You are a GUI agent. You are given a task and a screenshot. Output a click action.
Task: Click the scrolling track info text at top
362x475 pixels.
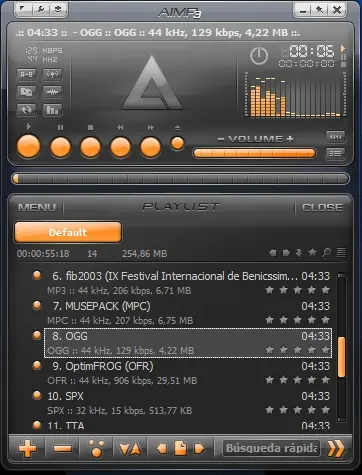point(158,32)
